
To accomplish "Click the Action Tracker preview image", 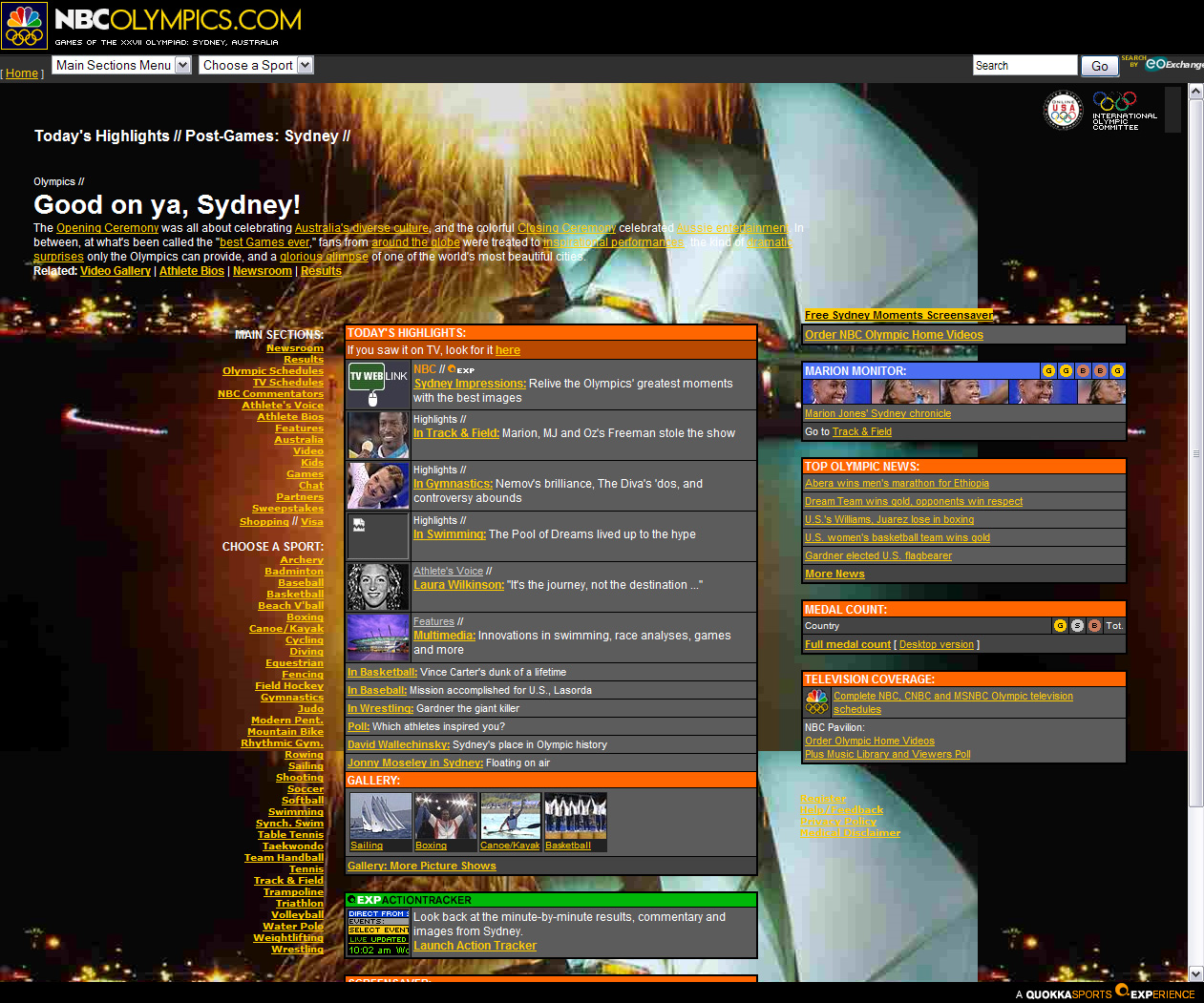I will coord(379,932).
